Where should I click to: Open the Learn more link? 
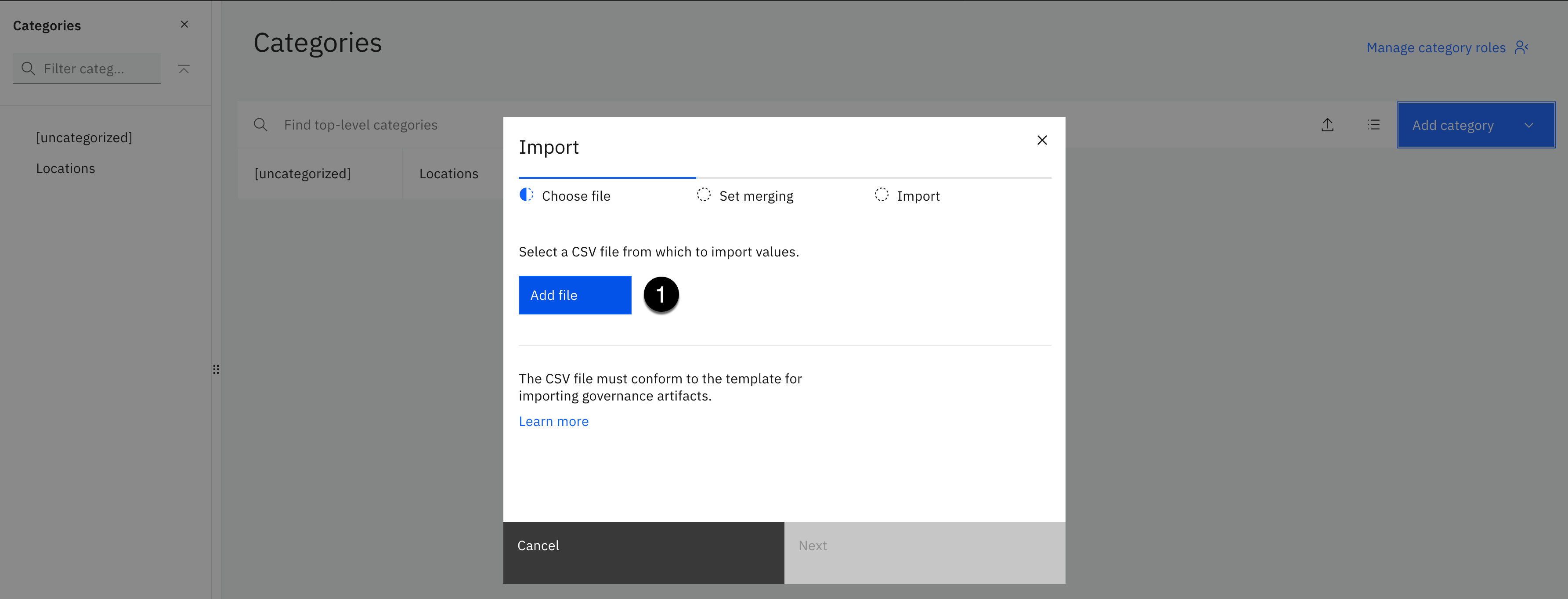tap(553, 421)
